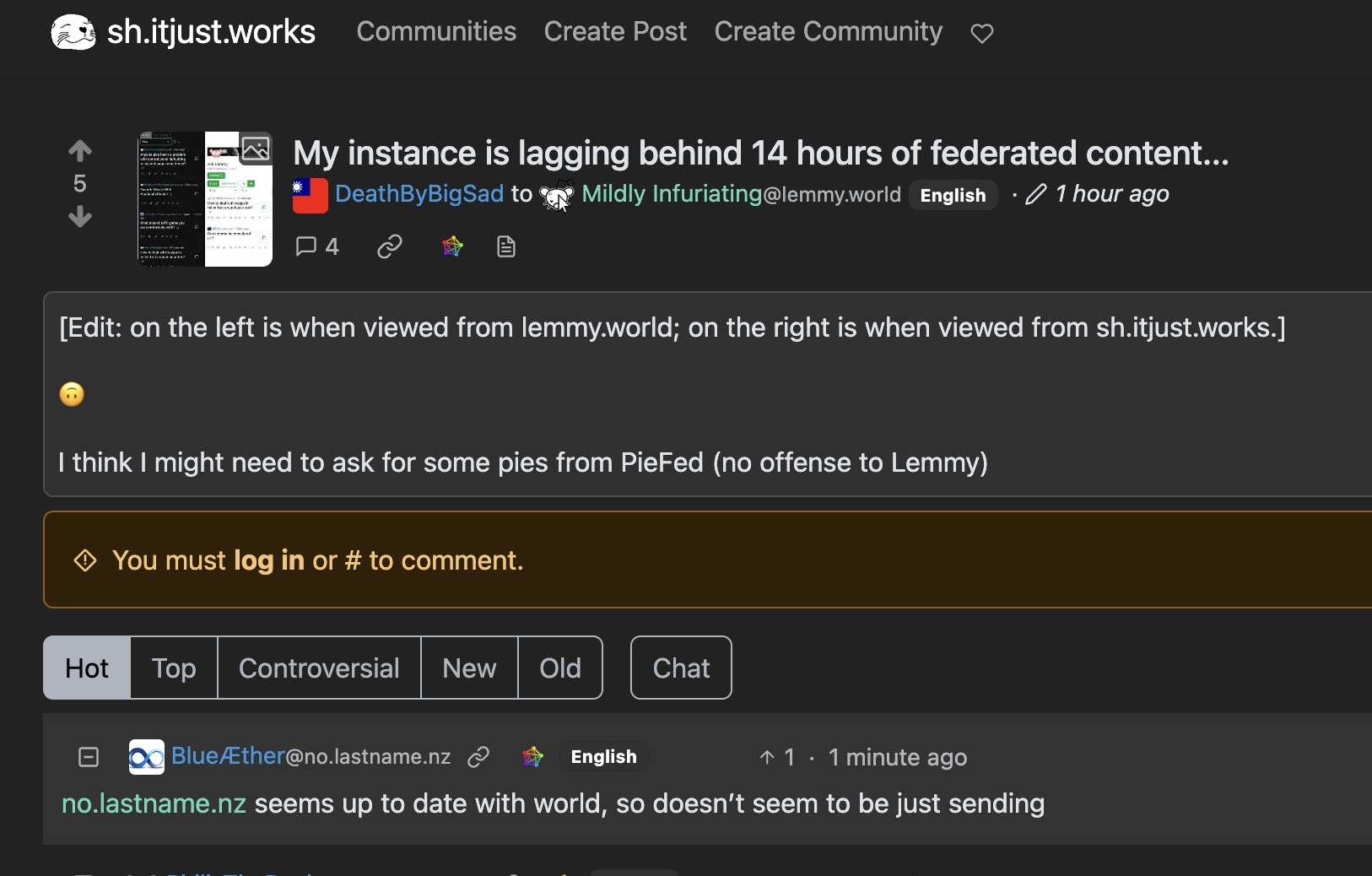Sort comments by Controversial
Screen dimensions: 1372x876
tap(319, 668)
